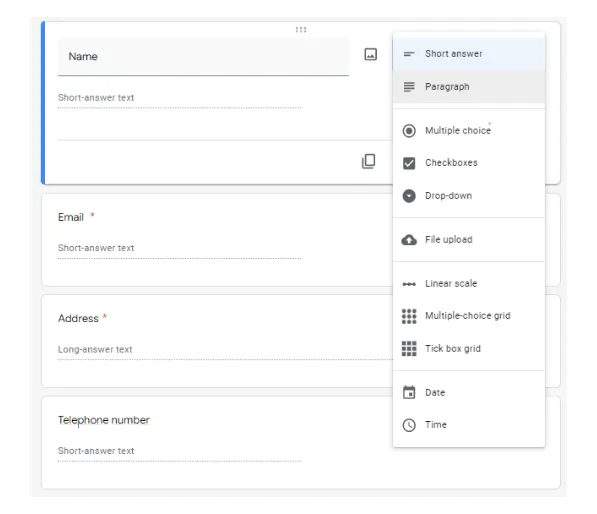Click Short-answer text under Telephone number
Viewport: 597px width, 514px height.
(x=96, y=451)
